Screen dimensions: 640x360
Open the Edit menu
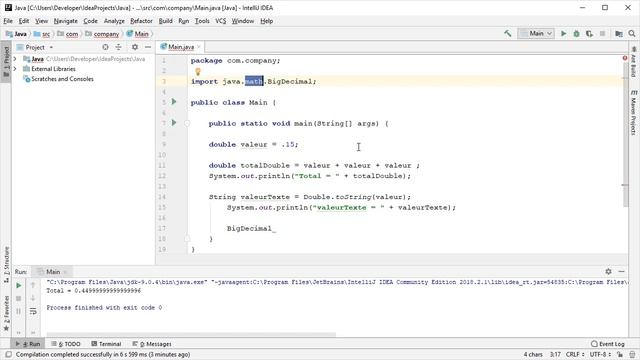[24, 21]
